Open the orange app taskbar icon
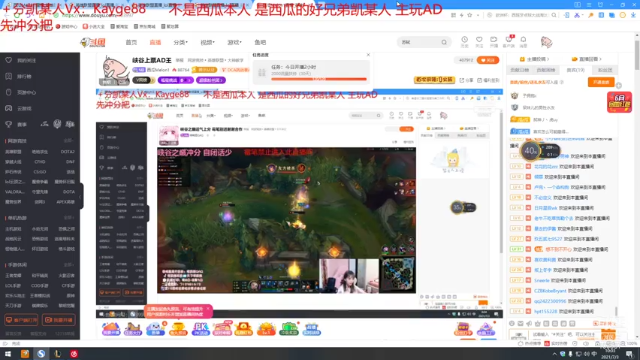Image resolution: width=640 pixels, height=360 pixels. (x=24, y=354)
